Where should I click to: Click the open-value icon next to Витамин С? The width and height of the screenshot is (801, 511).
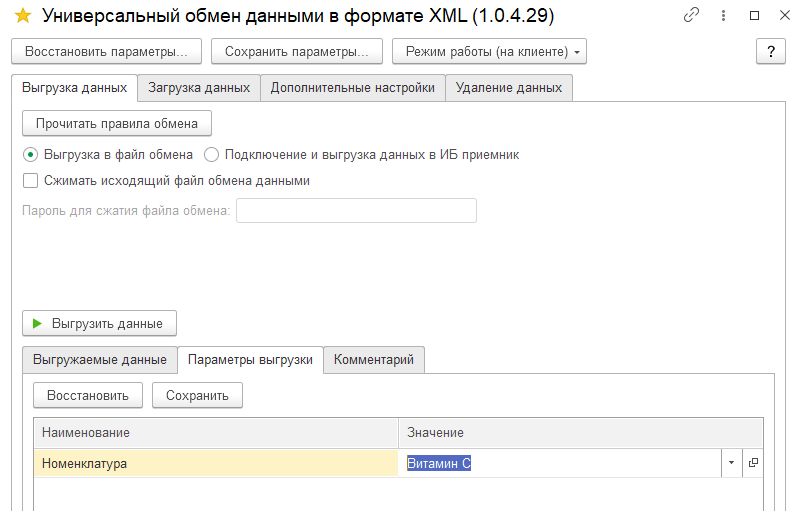(x=753, y=463)
